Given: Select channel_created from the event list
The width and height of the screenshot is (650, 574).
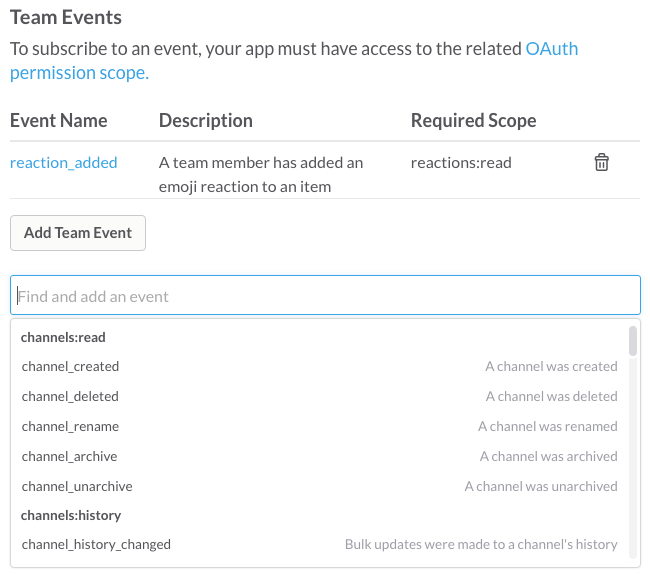Looking at the screenshot, I should pyautogui.click(x=70, y=366).
